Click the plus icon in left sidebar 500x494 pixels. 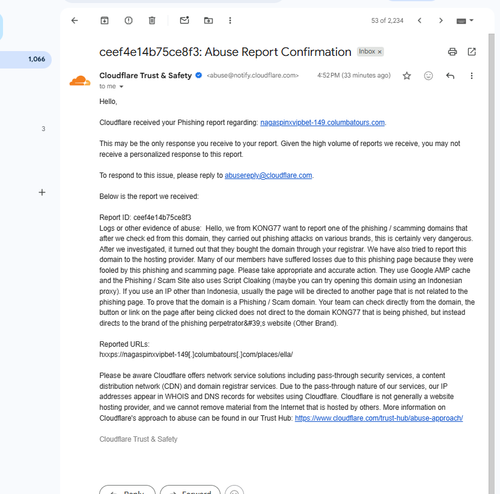click(x=42, y=192)
